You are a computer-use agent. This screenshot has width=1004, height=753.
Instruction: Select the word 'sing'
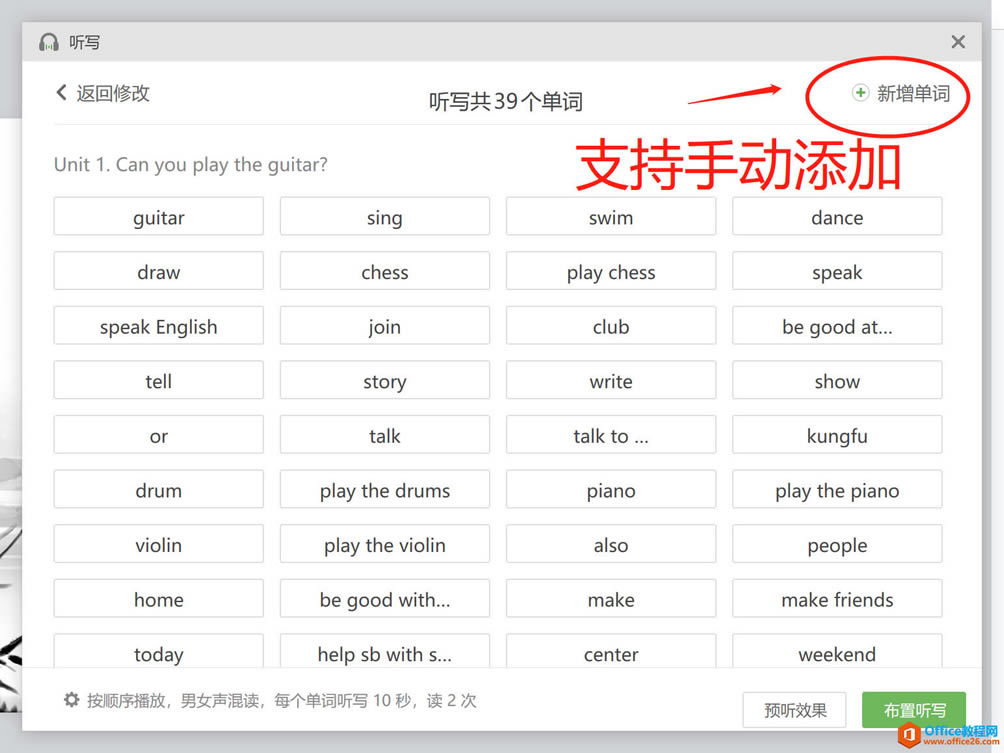point(385,216)
